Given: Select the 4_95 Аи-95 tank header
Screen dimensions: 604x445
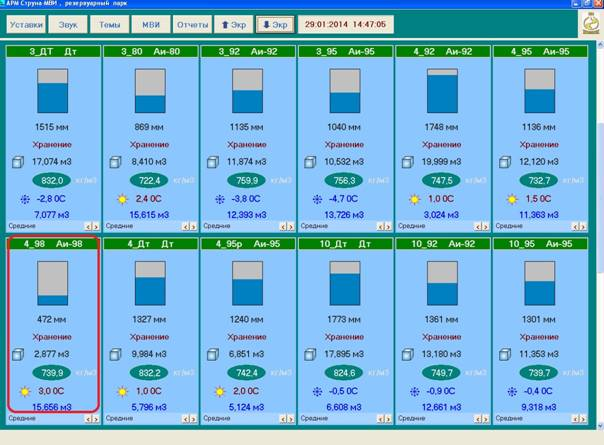Looking at the screenshot, I should coord(540,52).
